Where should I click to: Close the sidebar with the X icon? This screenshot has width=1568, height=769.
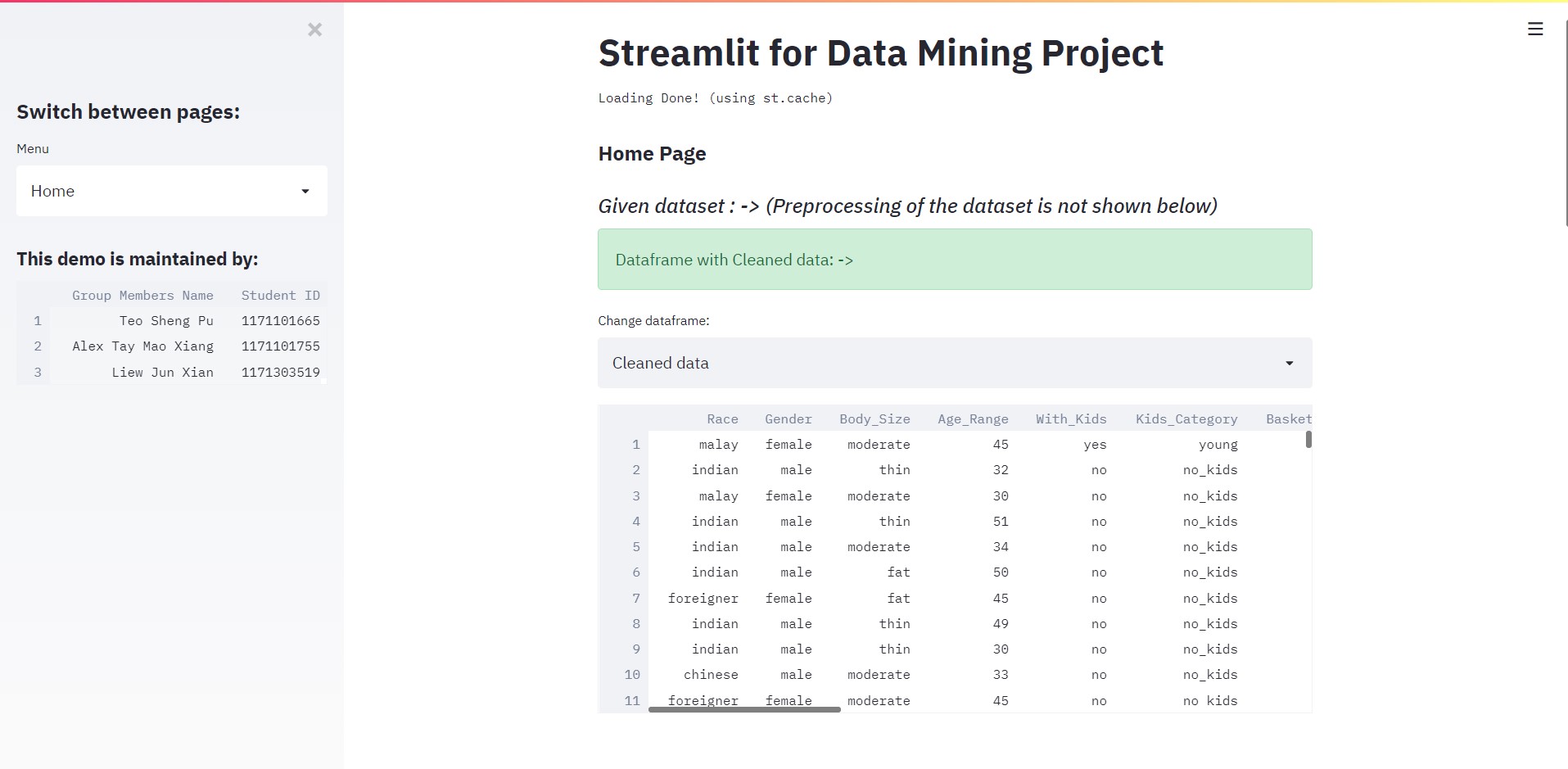click(x=314, y=29)
